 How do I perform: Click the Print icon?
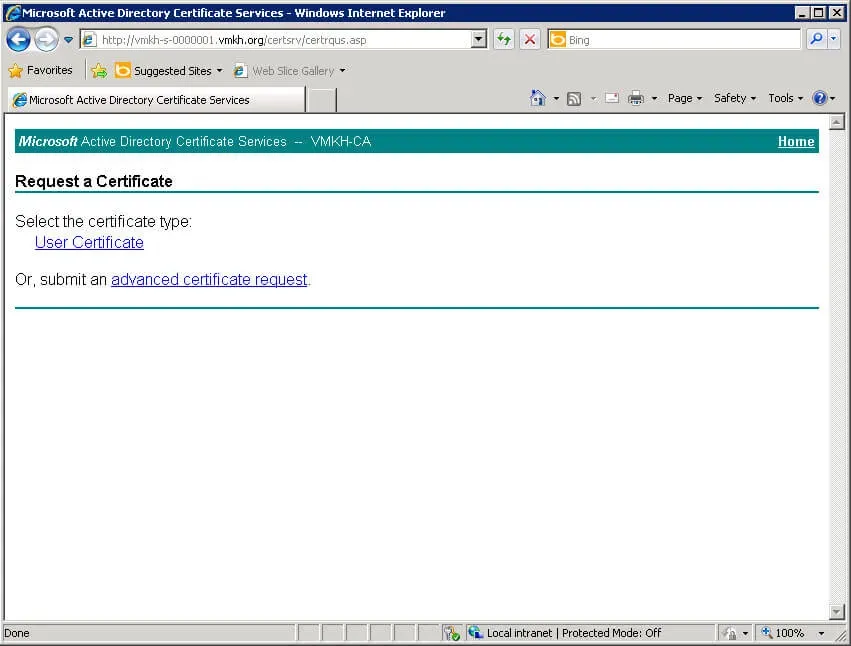(x=636, y=98)
